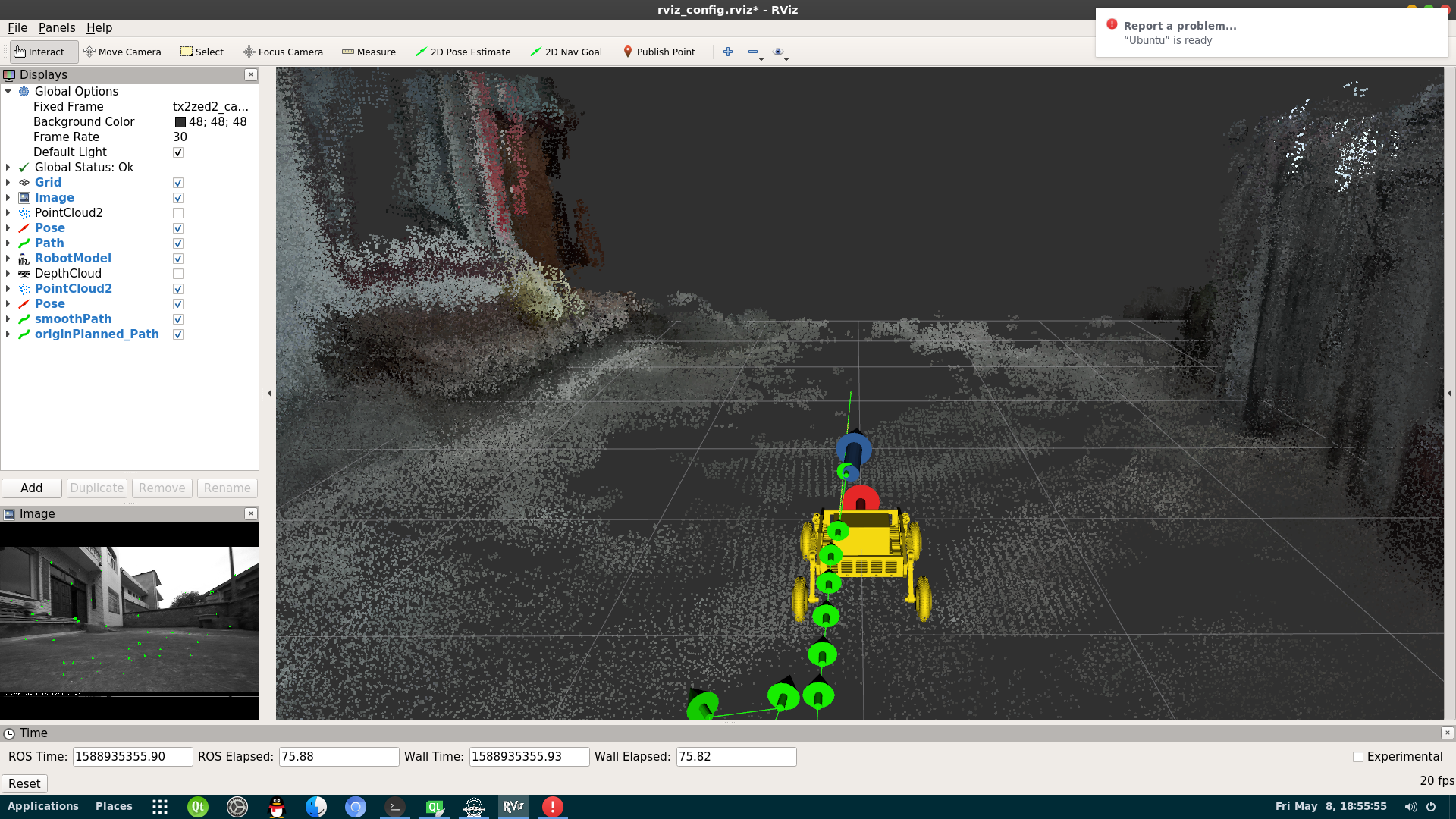The height and width of the screenshot is (819, 1456).
Task: Close the Time panel
Action: pos(1448,733)
